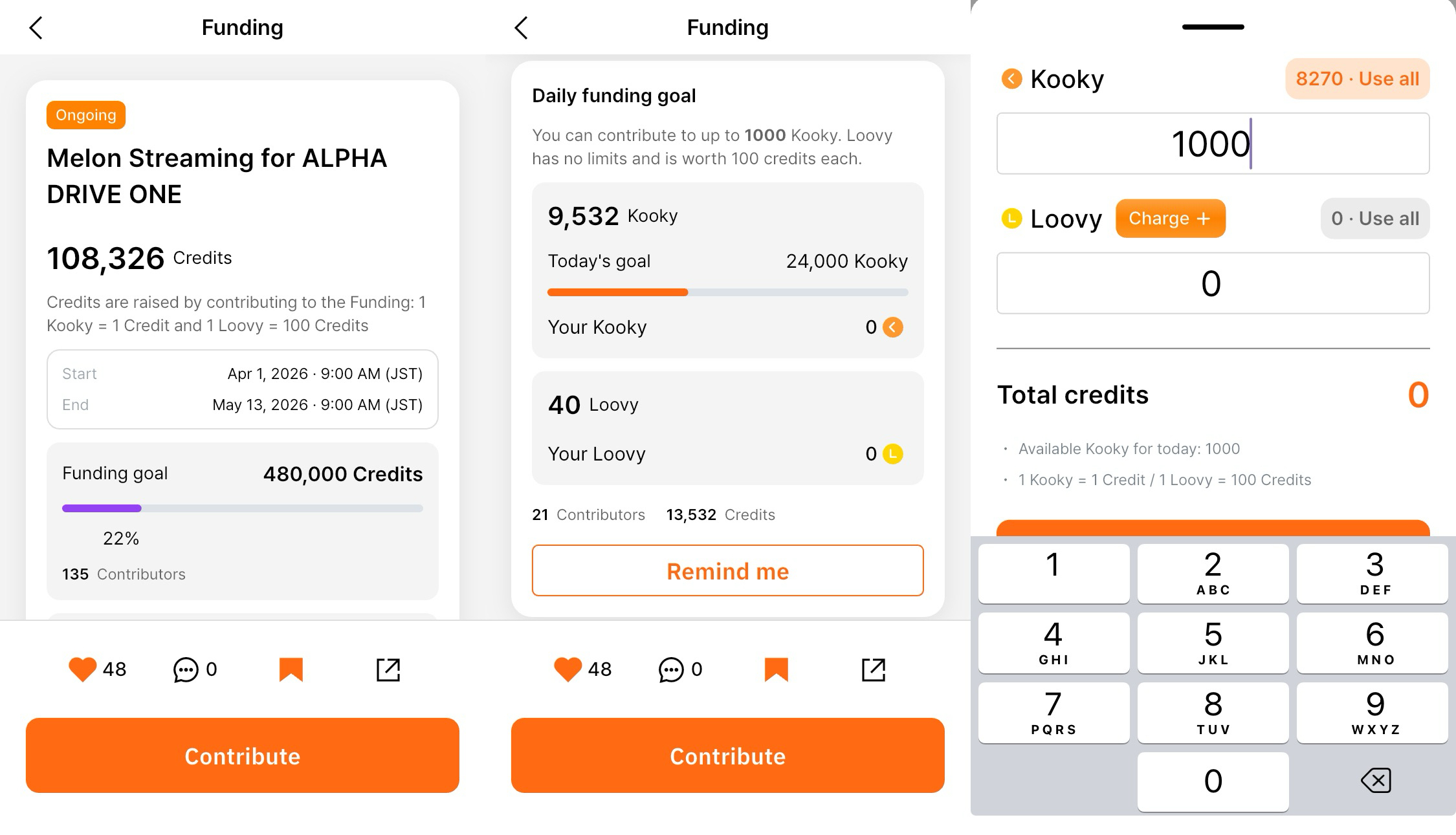Tap the back arrow on left Funding screen
Screen dimensions: 1456x835
(x=36, y=28)
